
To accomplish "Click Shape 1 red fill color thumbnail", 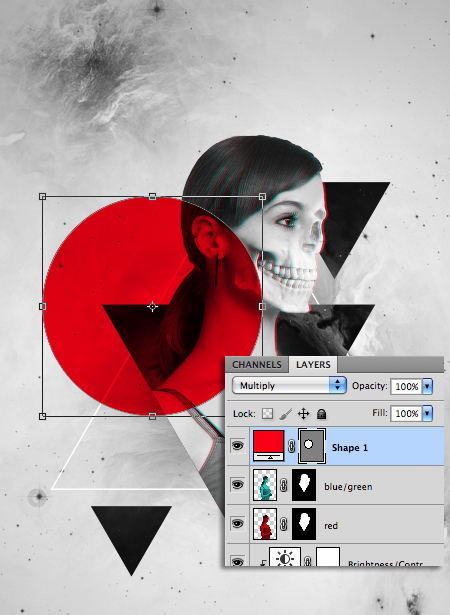I will tap(269, 446).
